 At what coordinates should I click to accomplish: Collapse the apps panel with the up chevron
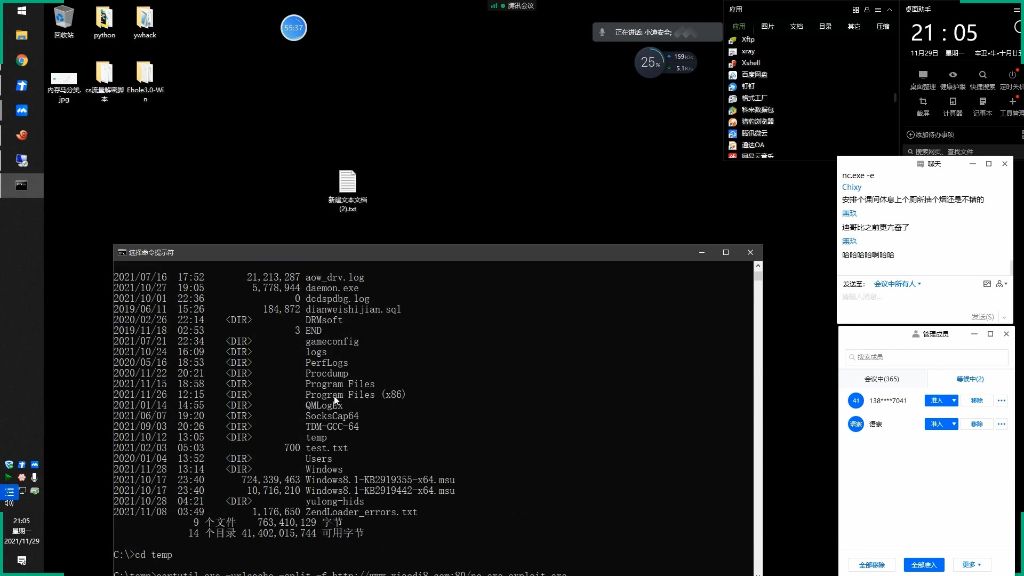(889, 10)
